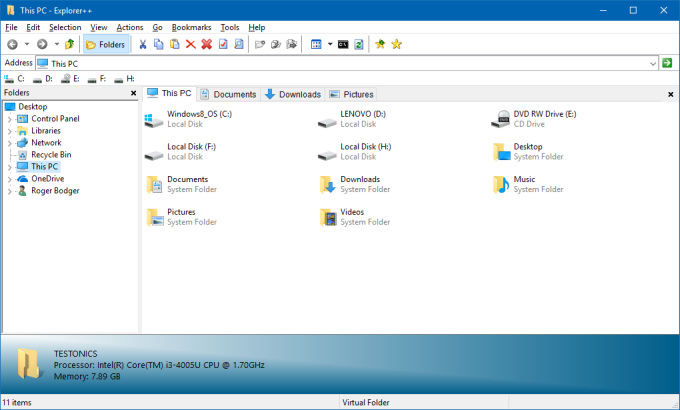The image size is (680, 410).
Task: Click the Back navigation arrow
Action: click(x=12, y=44)
